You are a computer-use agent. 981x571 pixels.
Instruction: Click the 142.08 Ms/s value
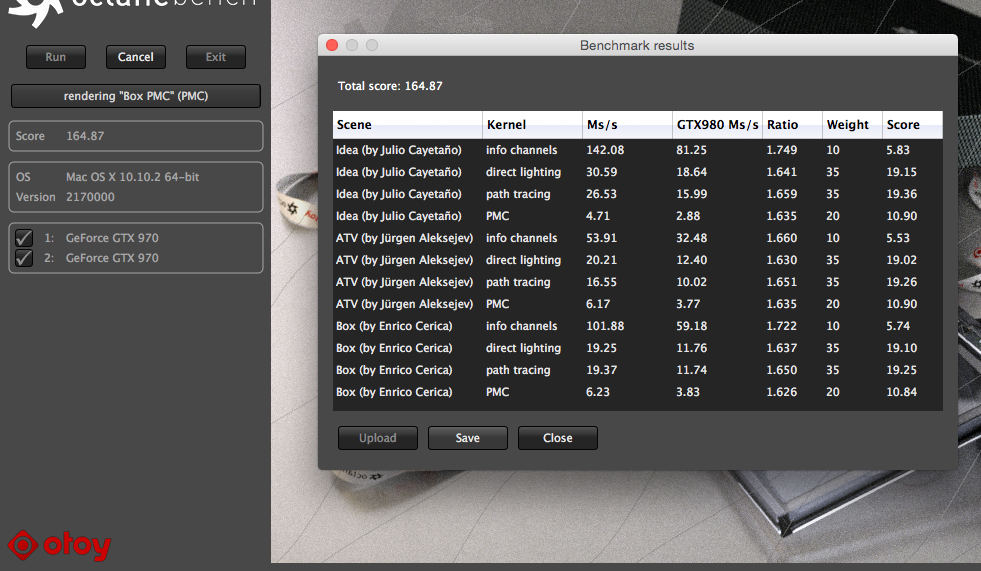tap(605, 150)
